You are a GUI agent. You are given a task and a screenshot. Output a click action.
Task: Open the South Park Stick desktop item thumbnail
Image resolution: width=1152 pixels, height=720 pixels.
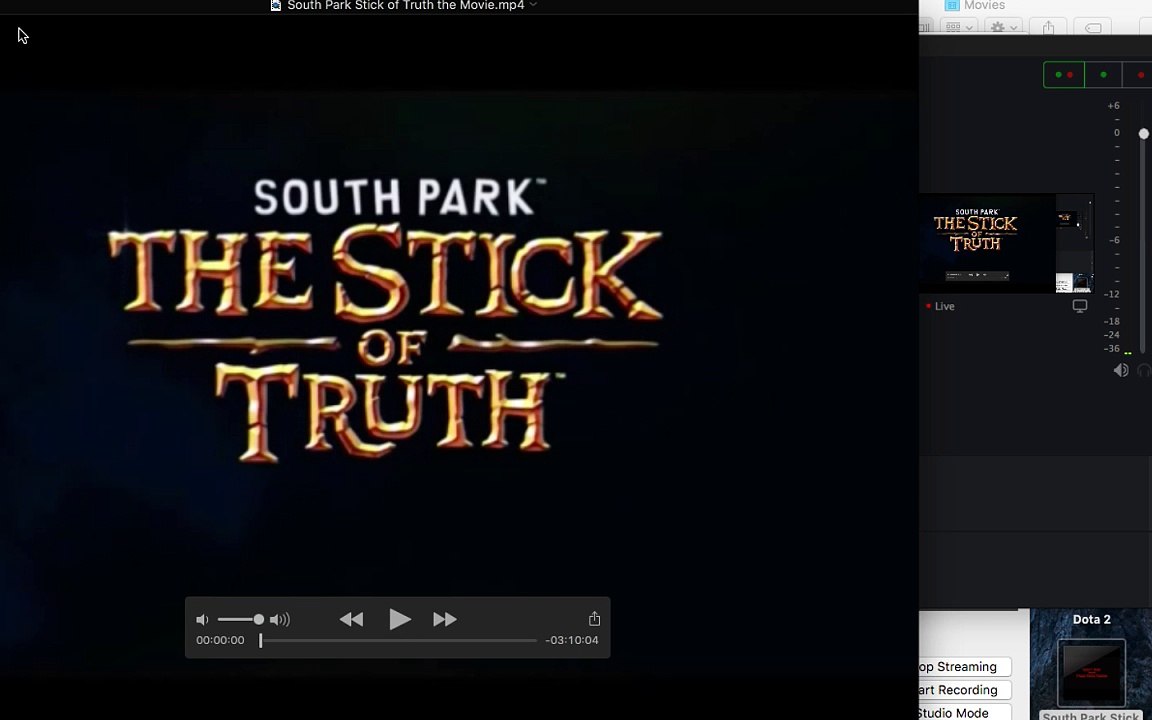point(1091,672)
